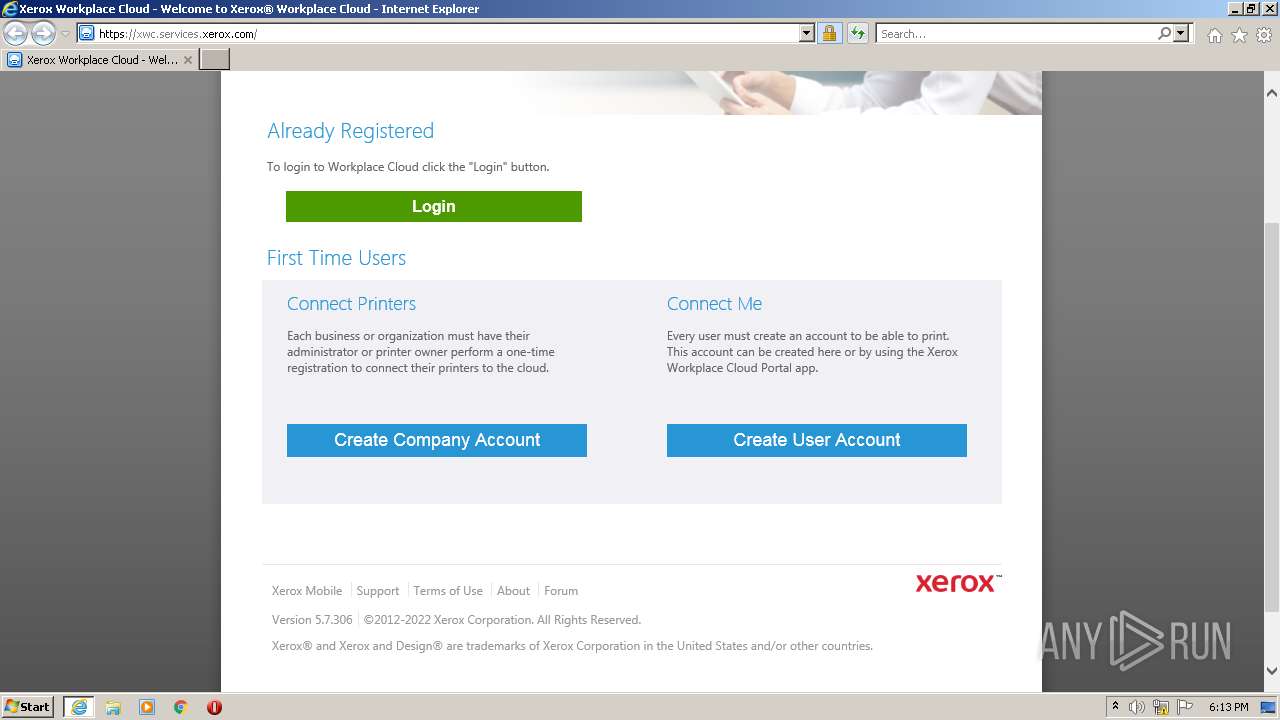Image resolution: width=1280 pixels, height=720 pixels.
Task: Click the Internet Explorer back arrow
Action: pyautogui.click(x=16, y=34)
